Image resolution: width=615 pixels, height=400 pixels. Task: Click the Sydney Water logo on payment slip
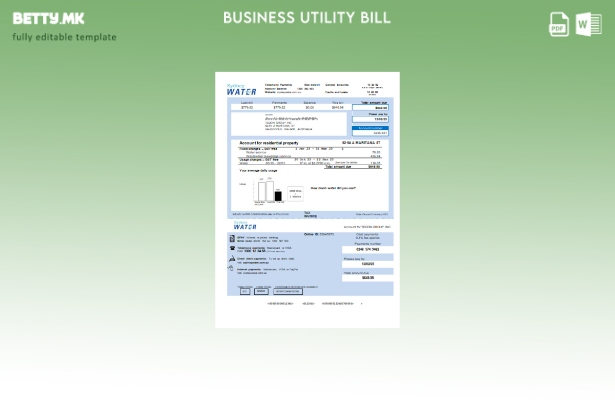[x=245, y=225]
